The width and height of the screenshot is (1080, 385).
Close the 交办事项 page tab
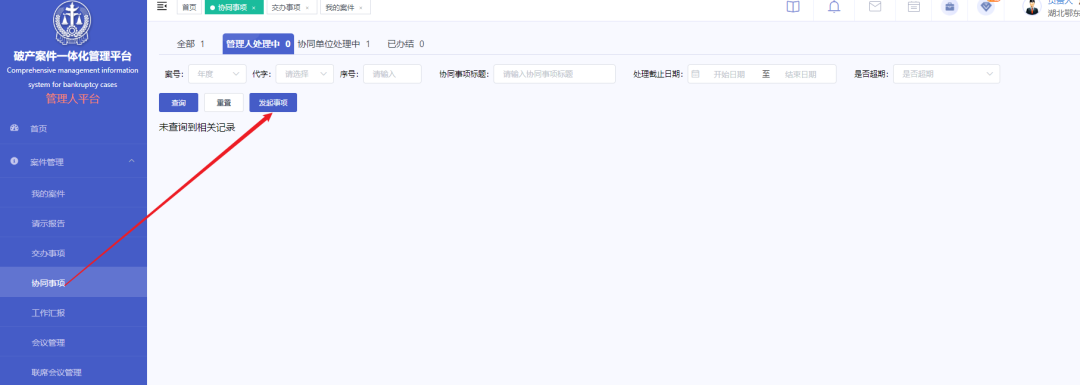(307, 8)
